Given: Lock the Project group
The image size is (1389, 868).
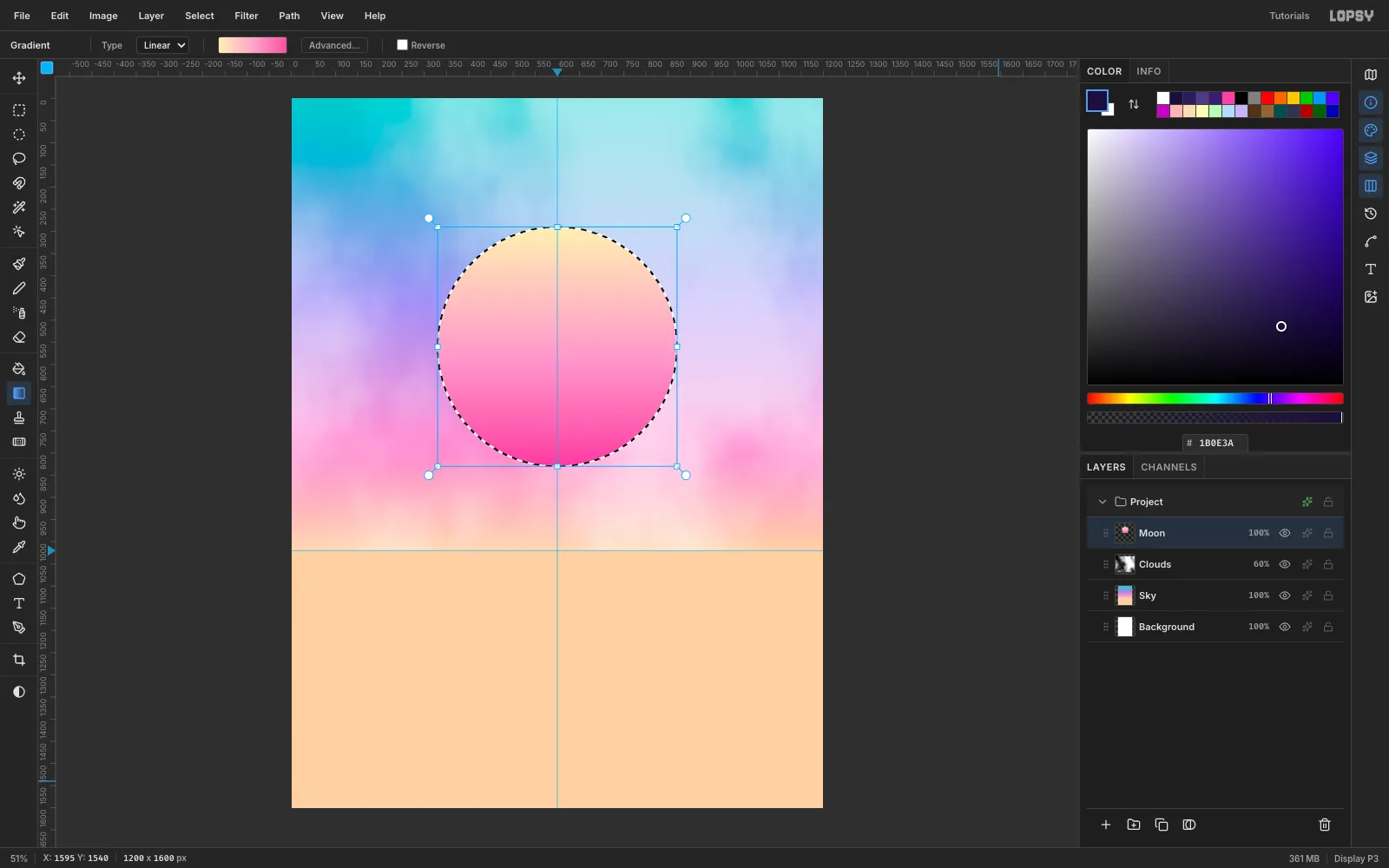Looking at the screenshot, I should 1328,502.
